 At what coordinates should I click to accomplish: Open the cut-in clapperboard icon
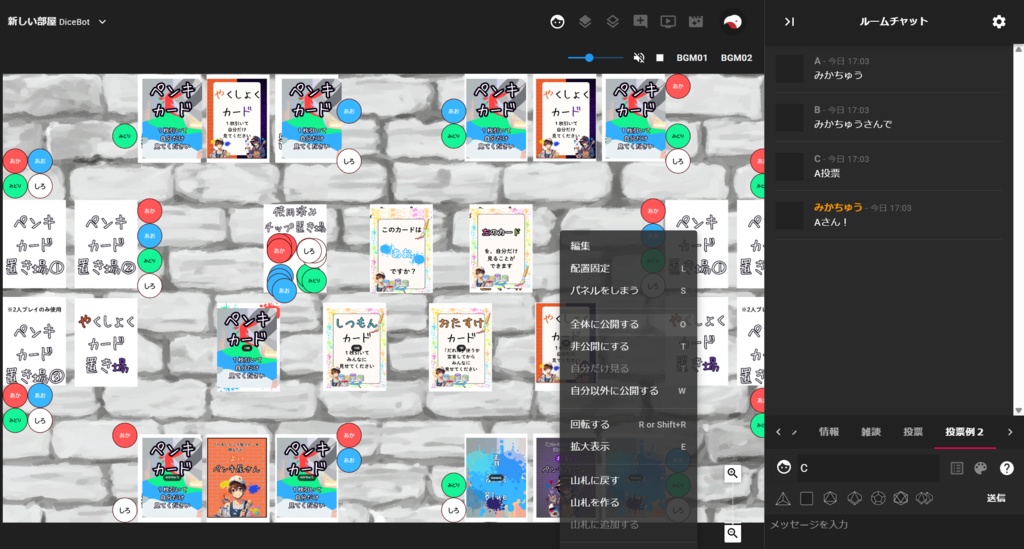[696, 22]
